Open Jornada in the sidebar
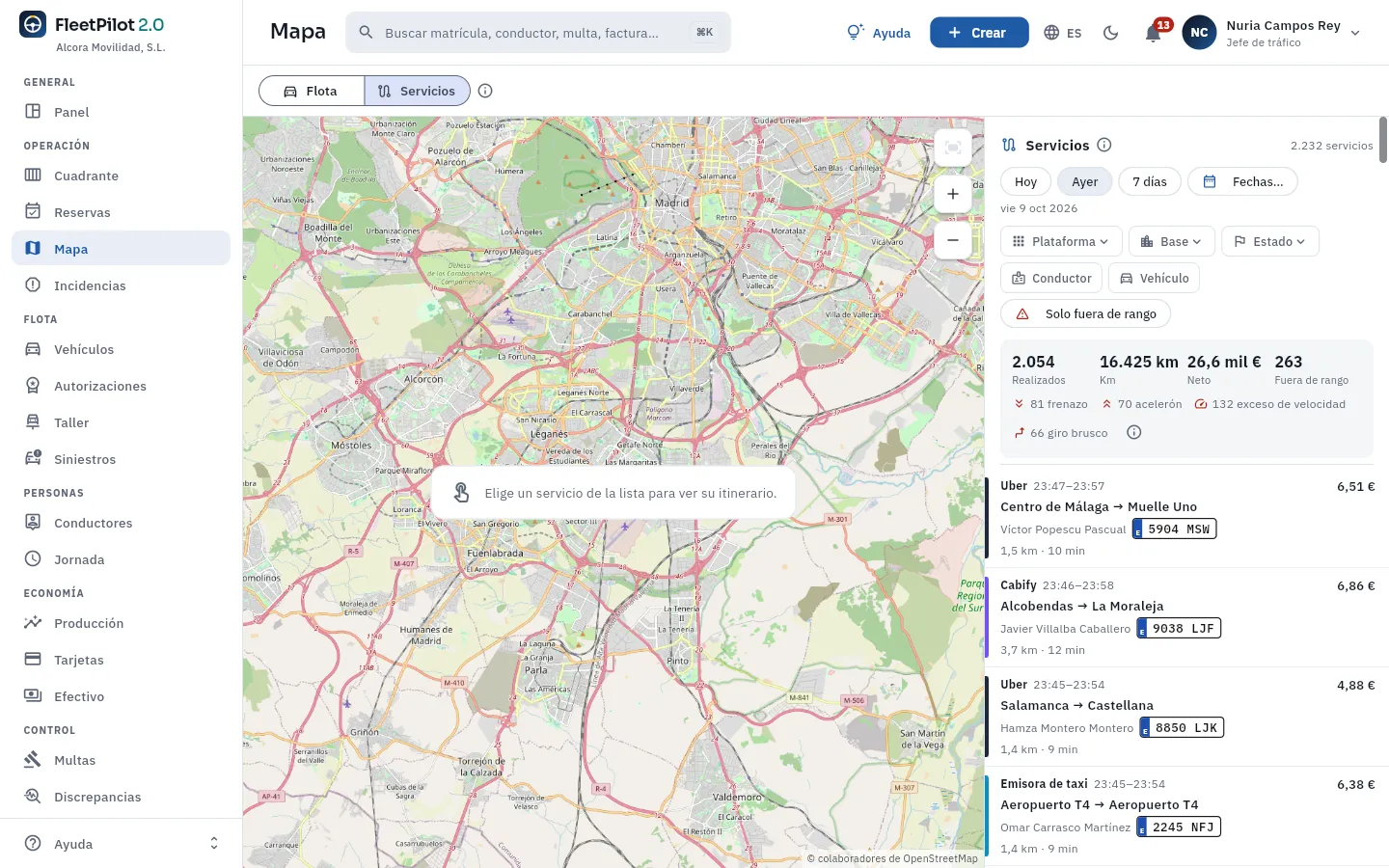 click(x=122, y=559)
